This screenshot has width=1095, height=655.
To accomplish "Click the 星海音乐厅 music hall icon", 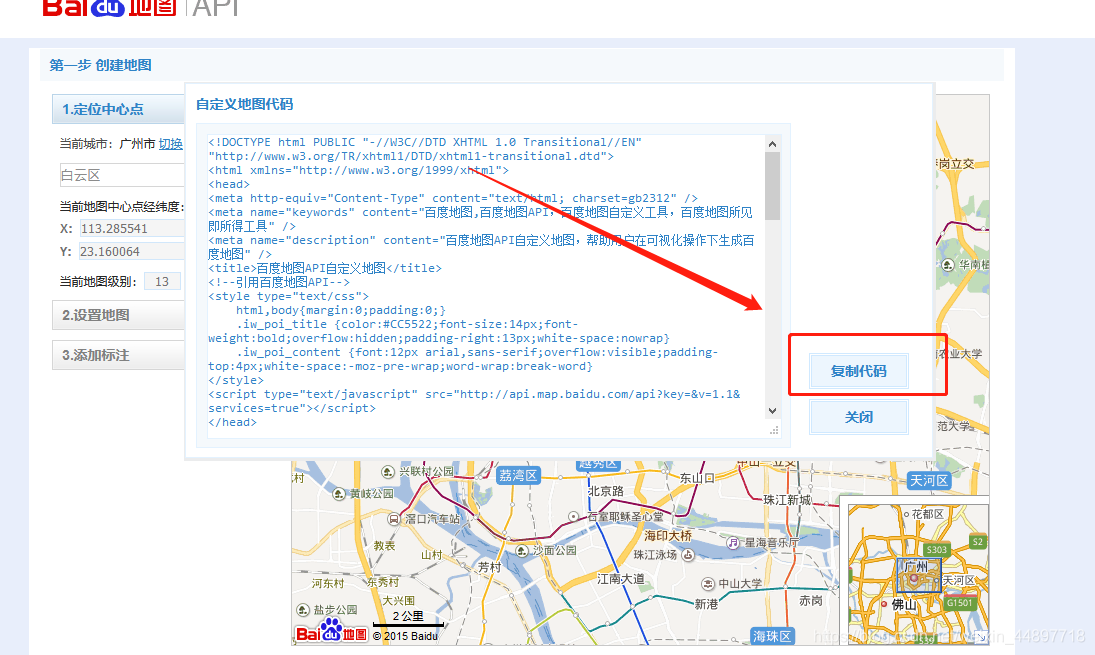I will coord(733,542).
